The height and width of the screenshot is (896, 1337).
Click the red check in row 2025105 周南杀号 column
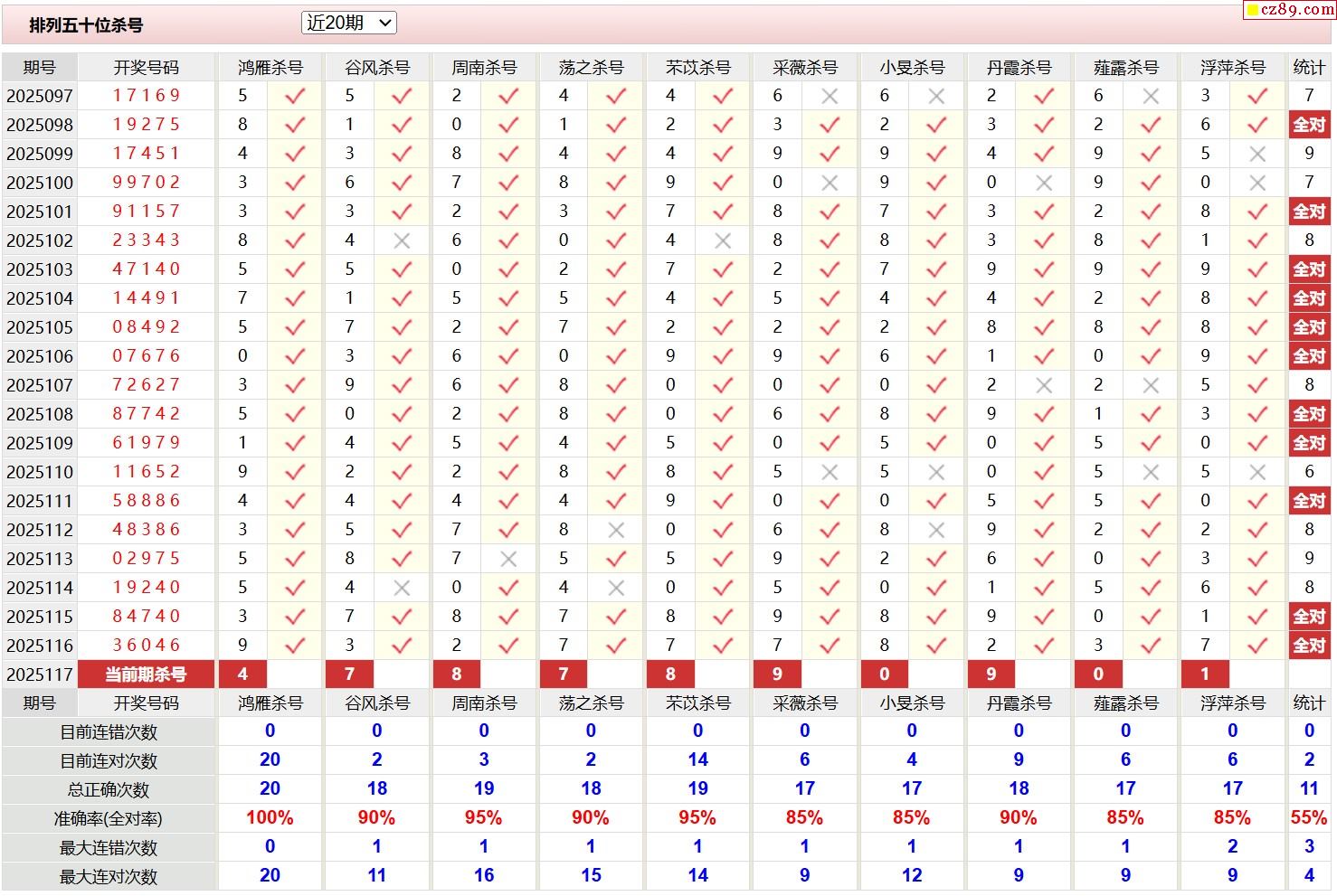(x=508, y=327)
